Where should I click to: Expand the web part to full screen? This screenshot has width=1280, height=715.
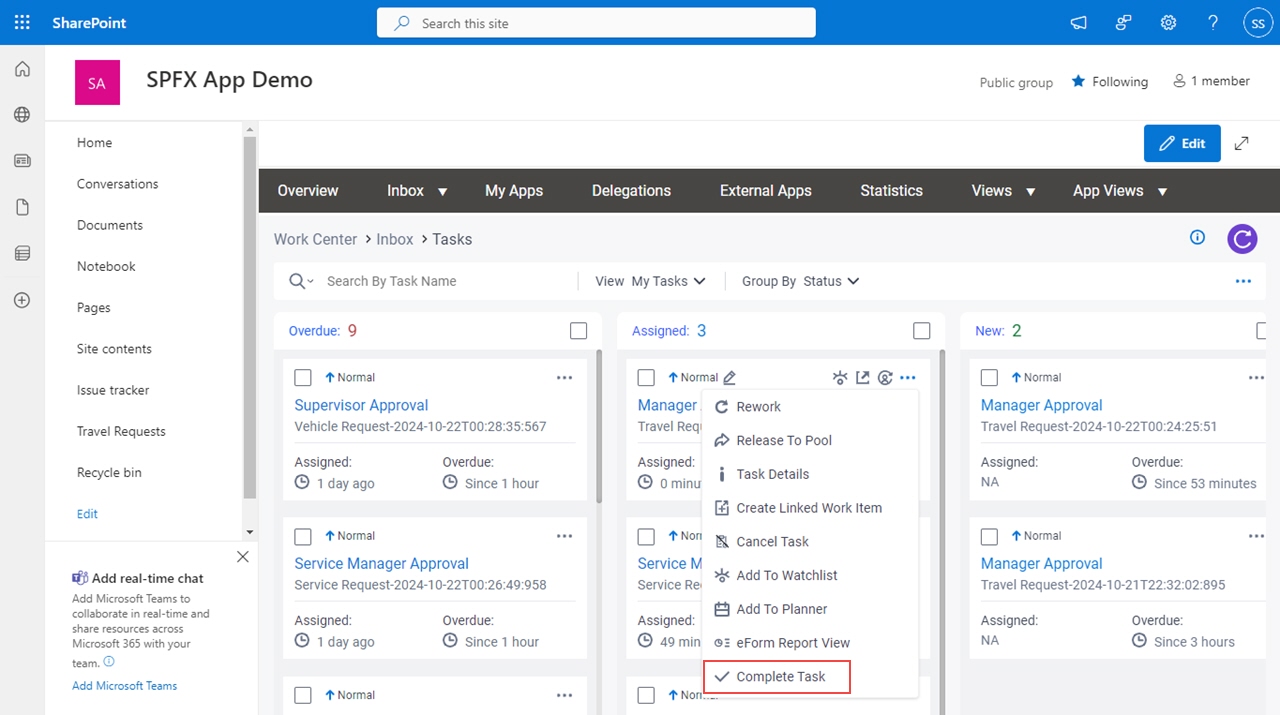1242,143
